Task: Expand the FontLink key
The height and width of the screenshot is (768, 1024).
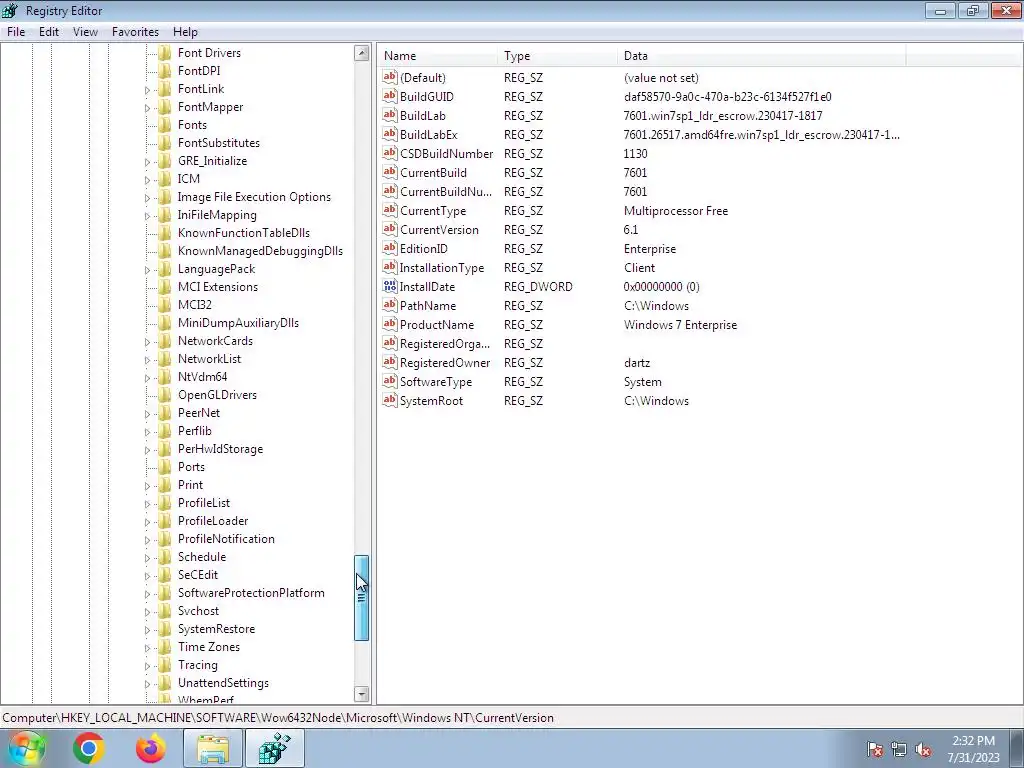Action: (x=147, y=89)
